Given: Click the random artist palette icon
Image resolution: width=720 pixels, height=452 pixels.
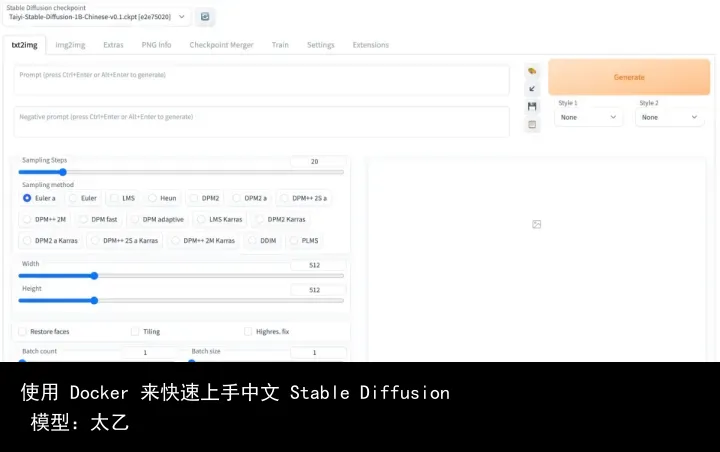Looking at the screenshot, I should click(532, 71).
